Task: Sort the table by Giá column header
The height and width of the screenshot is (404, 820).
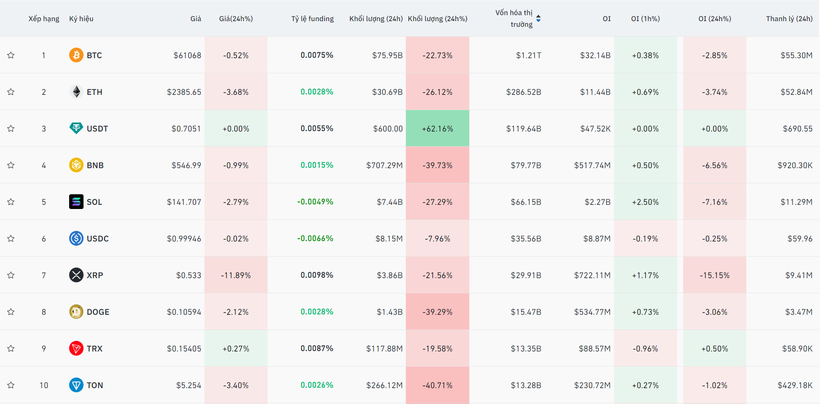Action: pyautogui.click(x=195, y=19)
